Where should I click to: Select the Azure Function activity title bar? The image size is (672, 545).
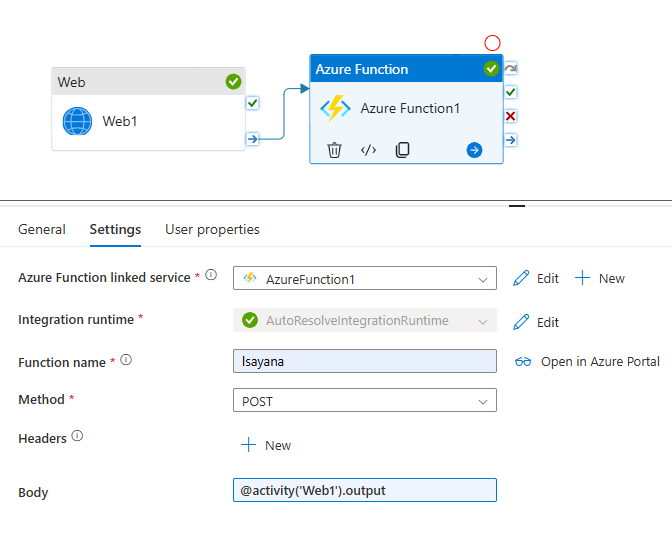[406, 69]
